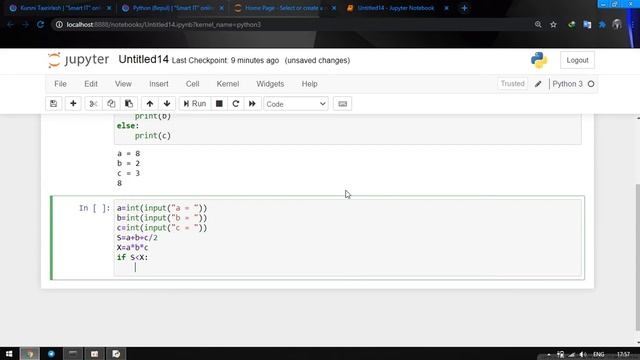Click the Logout button
The image size is (640, 360).
[x=577, y=60]
